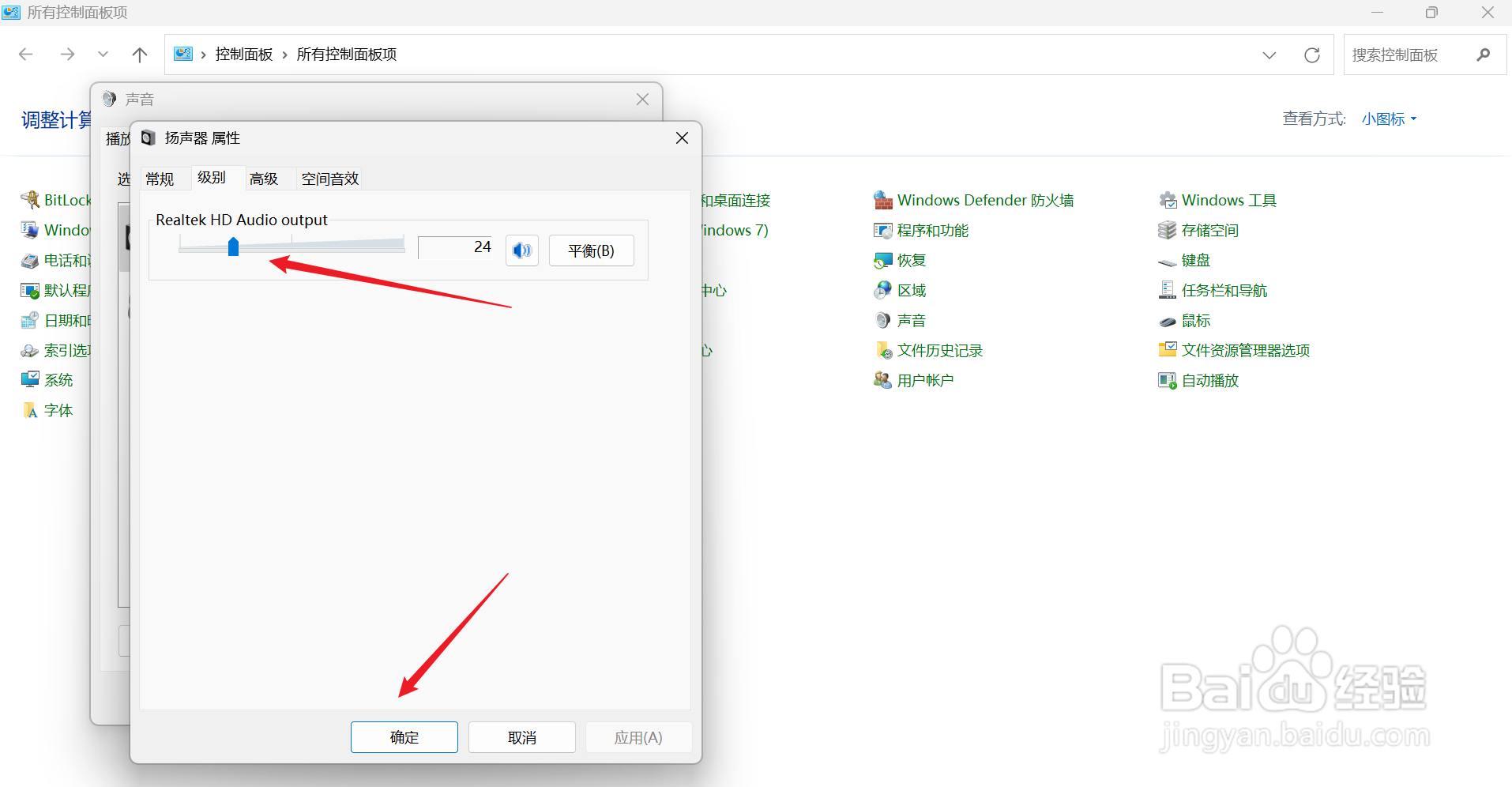Cancel with the 取消 button

pyautogui.click(x=522, y=737)
